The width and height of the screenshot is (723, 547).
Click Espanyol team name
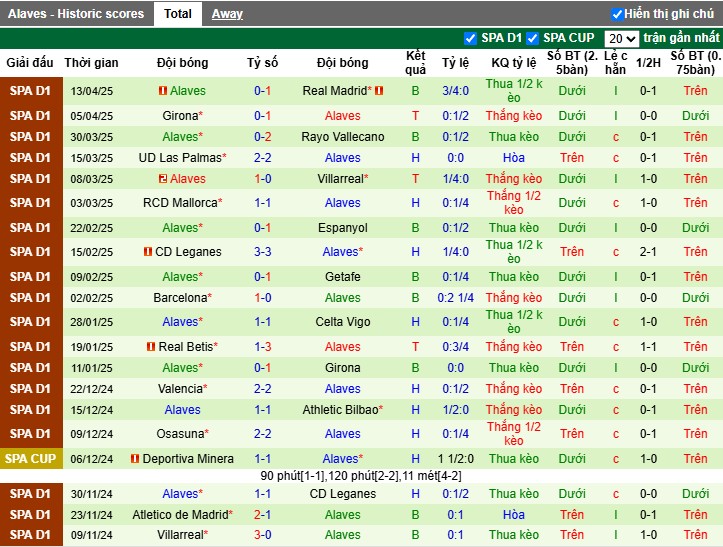click(343, 228)
